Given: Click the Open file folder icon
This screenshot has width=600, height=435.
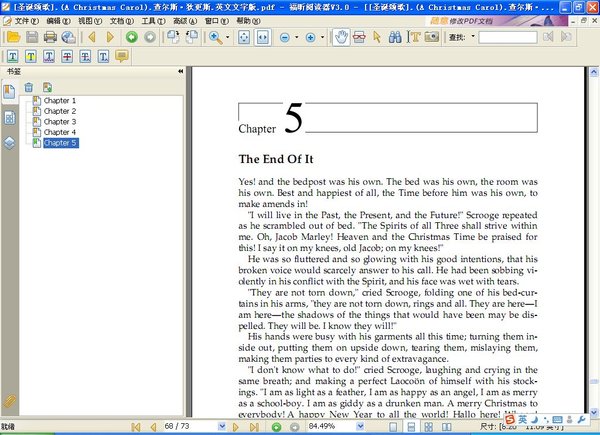Looking at the screenshot, I should (x=13, y=37).
